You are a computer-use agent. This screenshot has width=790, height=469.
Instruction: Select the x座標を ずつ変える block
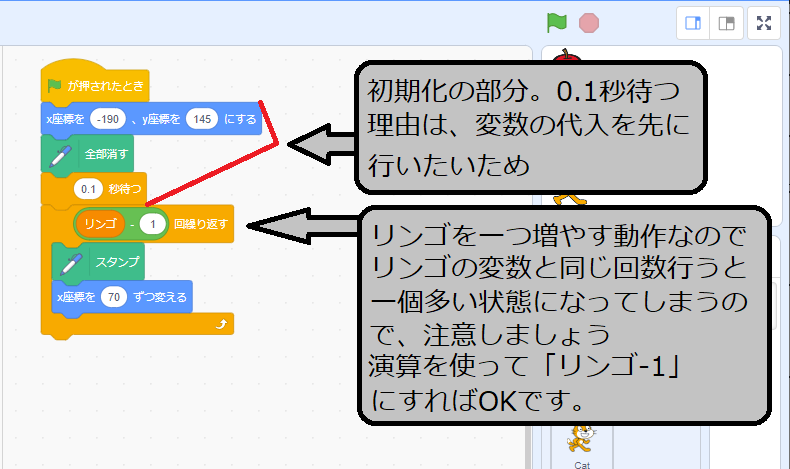[x=122, y=297]
